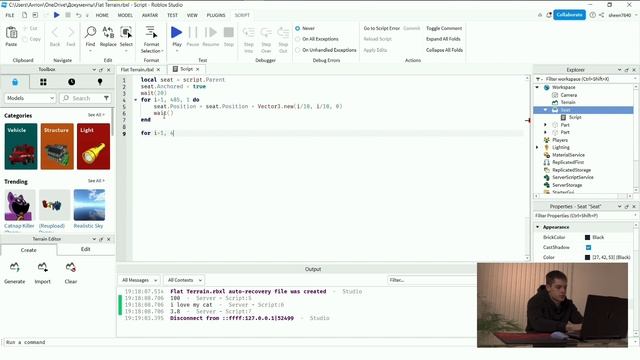Image resolution: width=640 pixels, height=360 pixels.
Task: Open the Models category dropdown
Action: (x=30, y=98)
